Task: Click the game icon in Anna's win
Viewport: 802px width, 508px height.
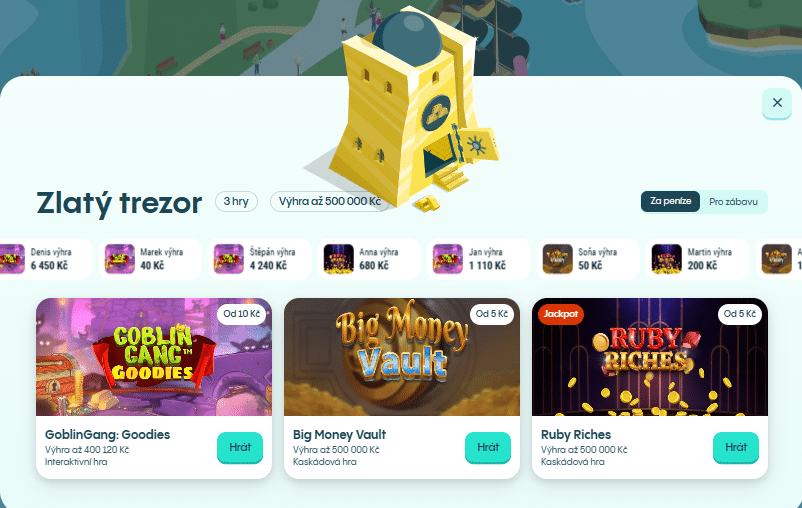Action: click(339, 259)
